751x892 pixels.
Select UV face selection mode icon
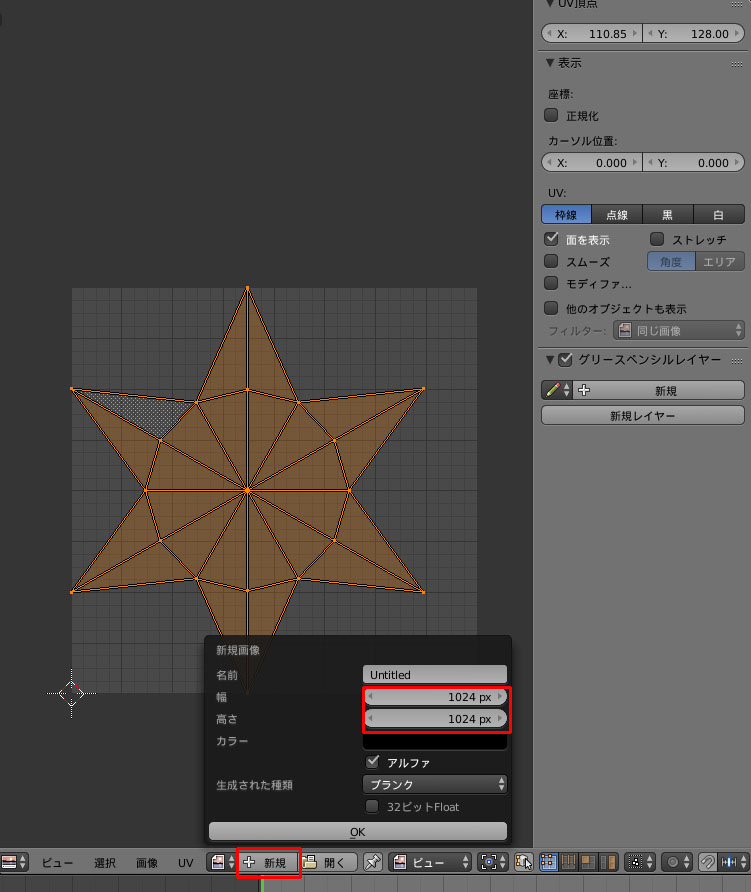pyautogui.click(x=588, y=862)
